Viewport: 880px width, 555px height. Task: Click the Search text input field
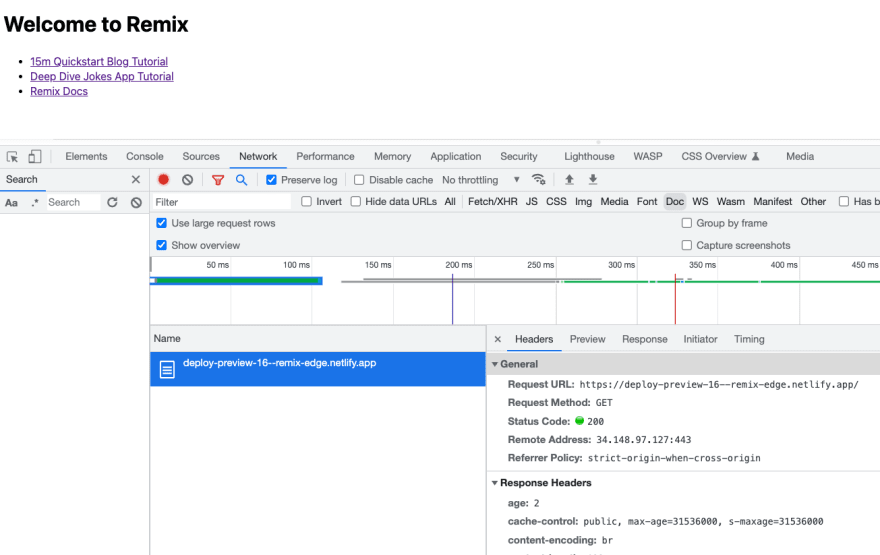click(73, 203)
